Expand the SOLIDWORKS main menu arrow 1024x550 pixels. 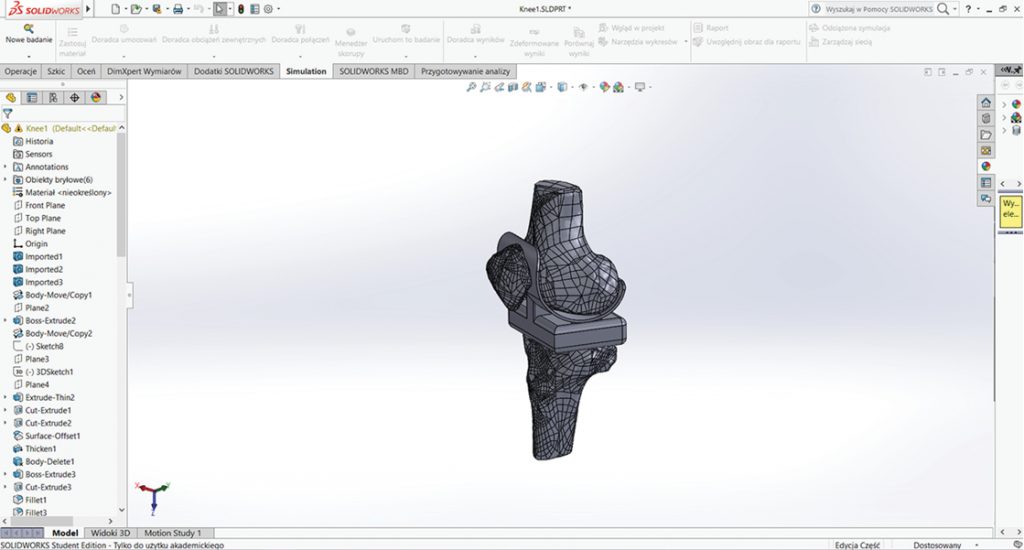(87, 9)
